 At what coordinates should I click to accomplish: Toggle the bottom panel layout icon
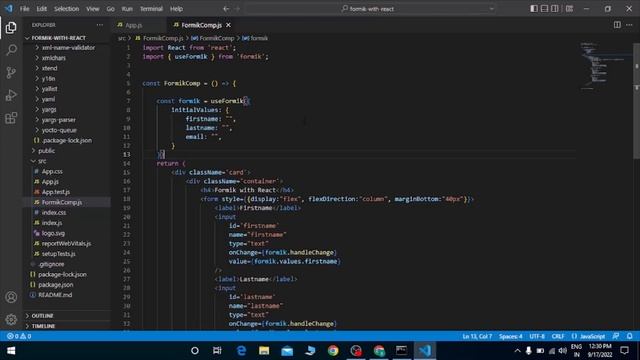tap(544, 9)
